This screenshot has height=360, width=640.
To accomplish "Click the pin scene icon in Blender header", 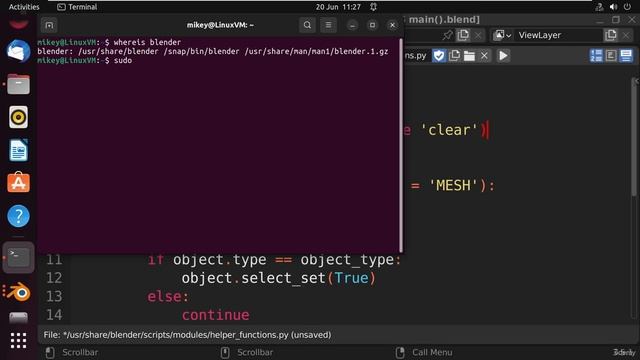I will click(448, 35).
